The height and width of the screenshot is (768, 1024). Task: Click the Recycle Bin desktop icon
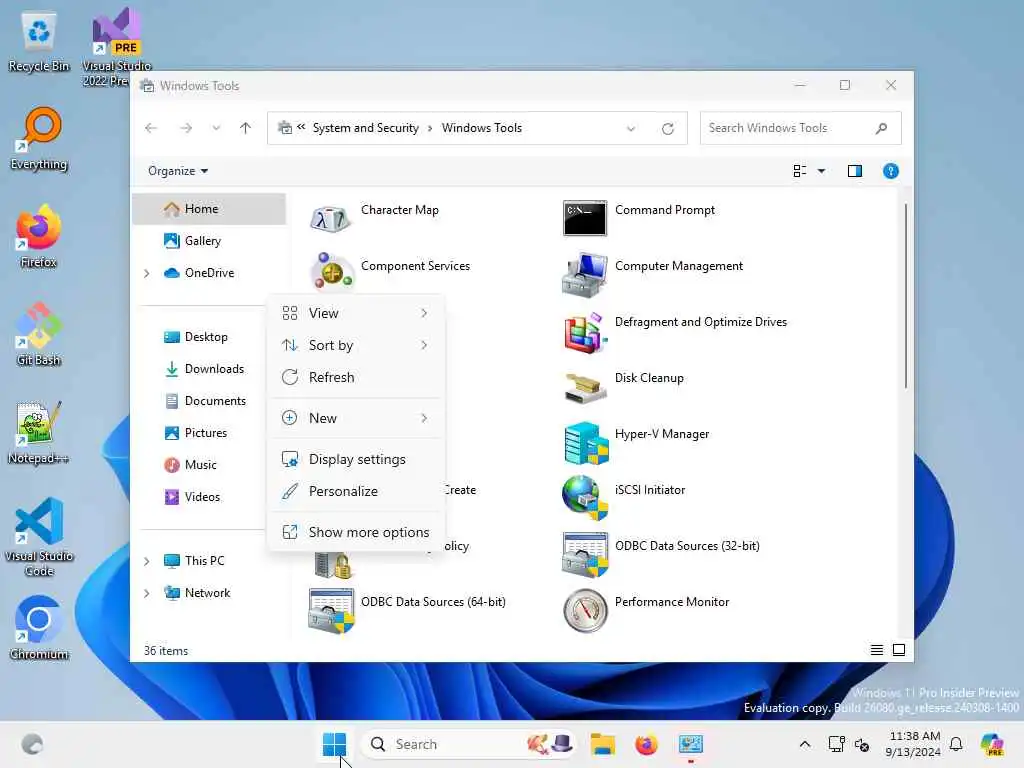click(x=39, y=42)
